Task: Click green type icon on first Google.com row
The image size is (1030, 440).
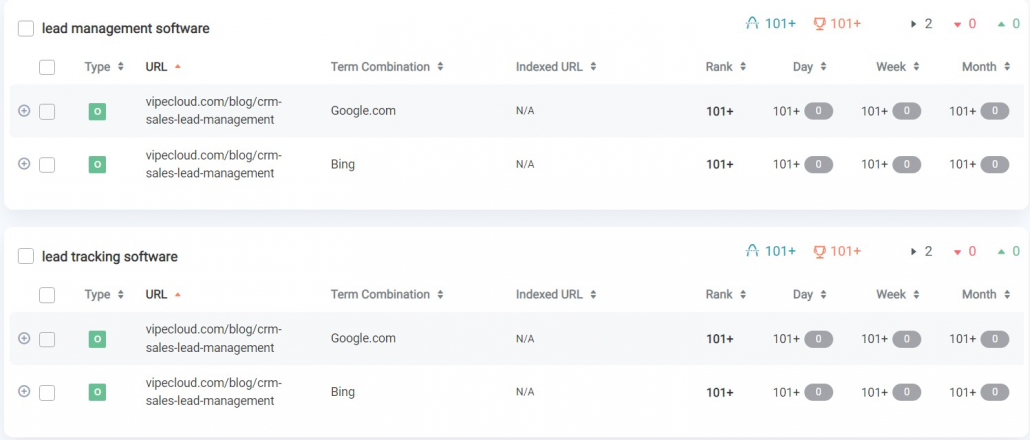Action: tap(97, 112)
